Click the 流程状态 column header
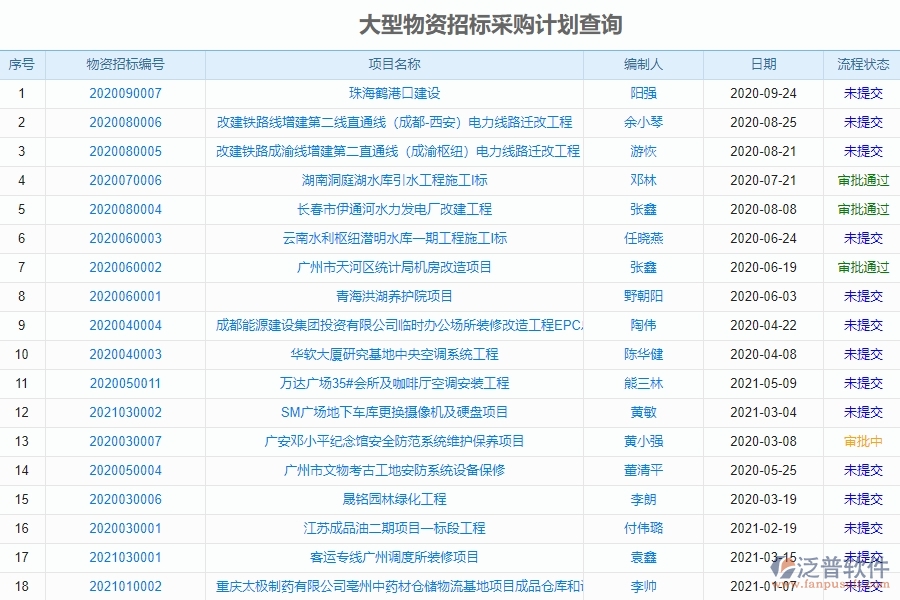The height and width of the screenshot is (600, 900). pos(861,64)
